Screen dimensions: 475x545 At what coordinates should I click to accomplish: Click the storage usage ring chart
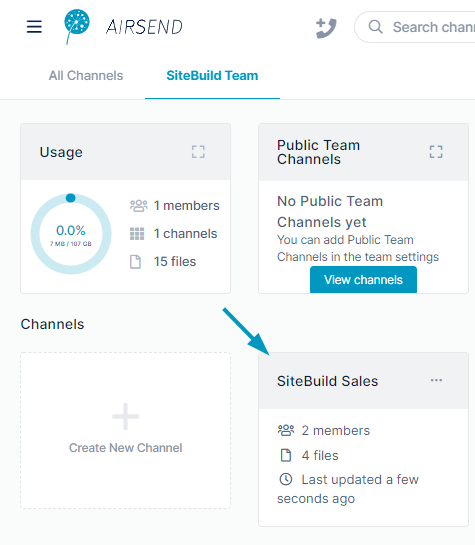point(71,234)
